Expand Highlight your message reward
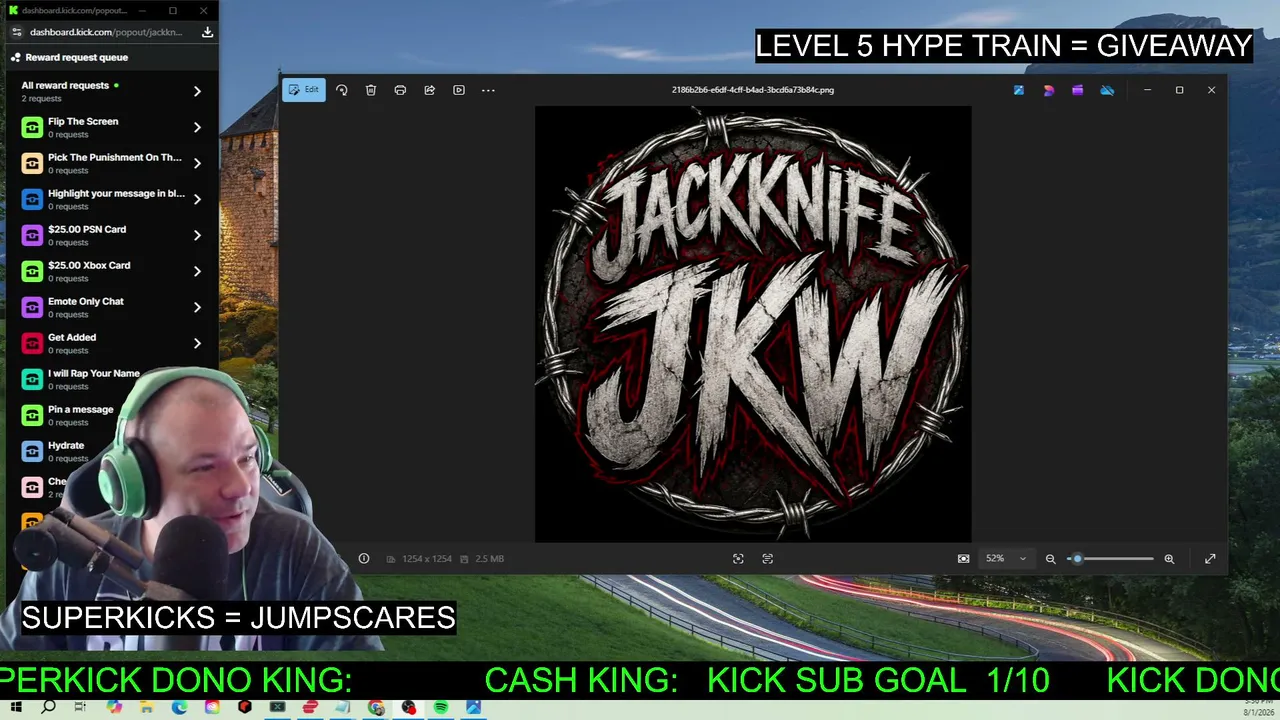 197,199
